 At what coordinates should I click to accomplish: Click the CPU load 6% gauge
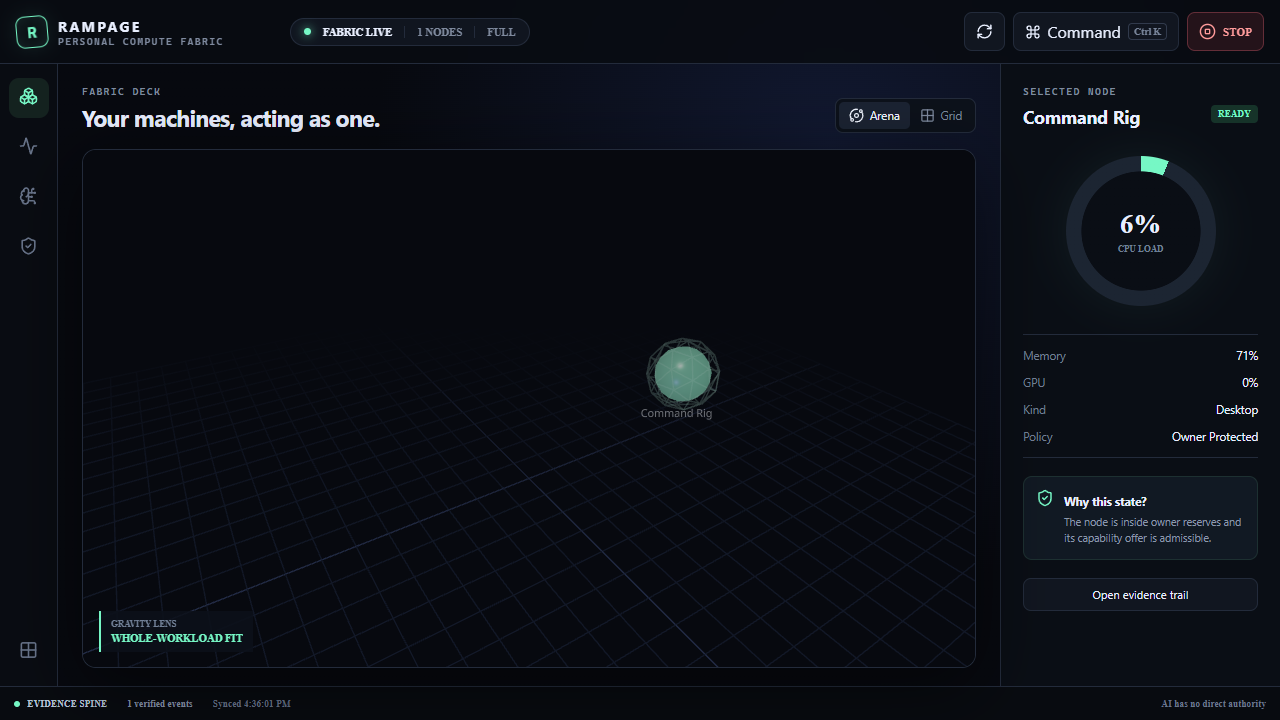point(1141,231)
